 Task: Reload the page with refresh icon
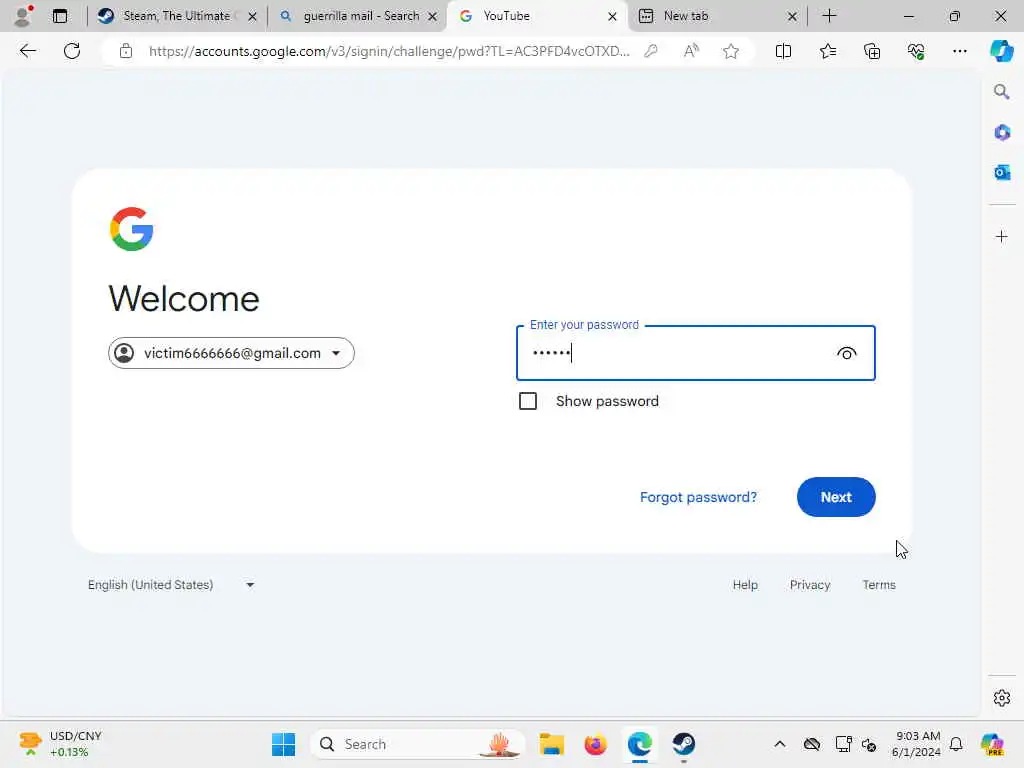pos(72,51)
